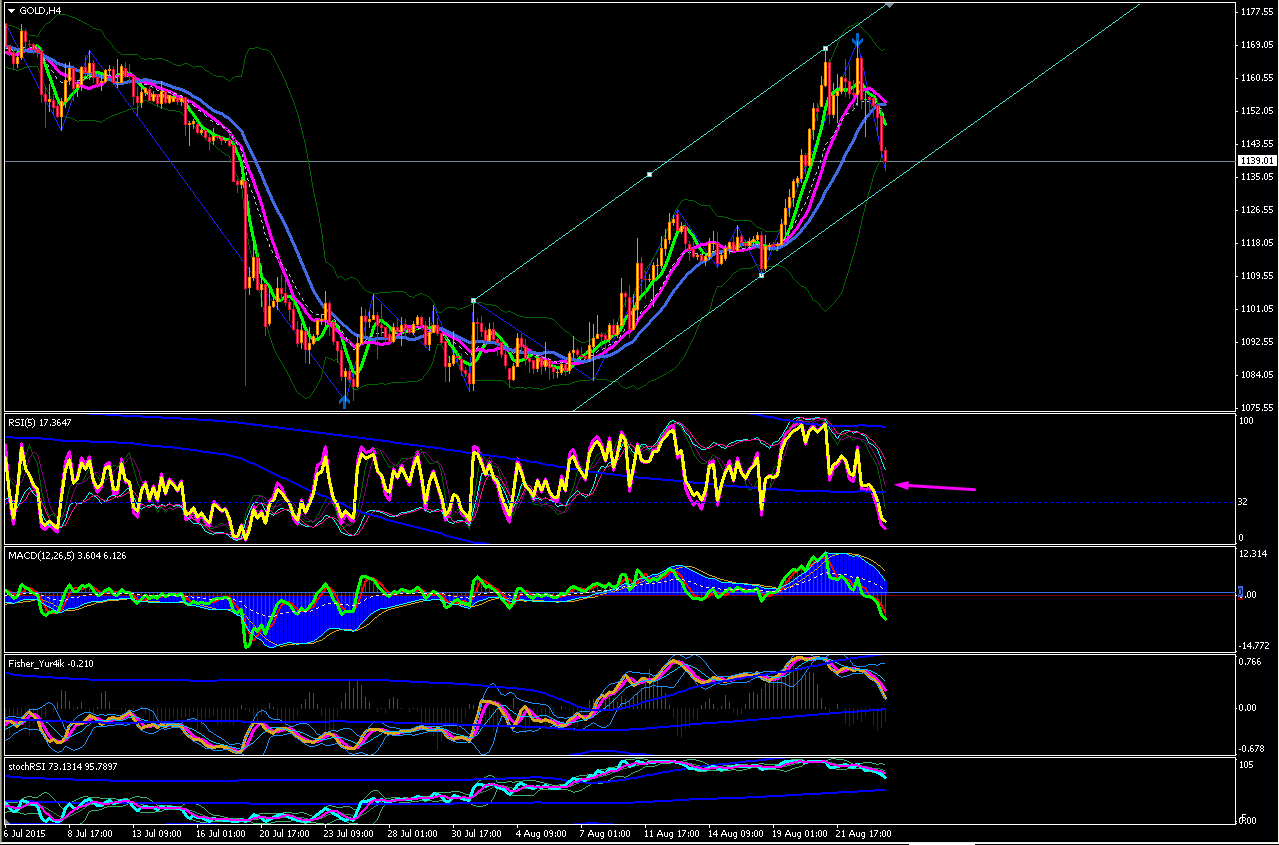Click the Fisher_Yur4ik -0.210 indicator label
This screenshot has height=845, width=1279.
51,663
